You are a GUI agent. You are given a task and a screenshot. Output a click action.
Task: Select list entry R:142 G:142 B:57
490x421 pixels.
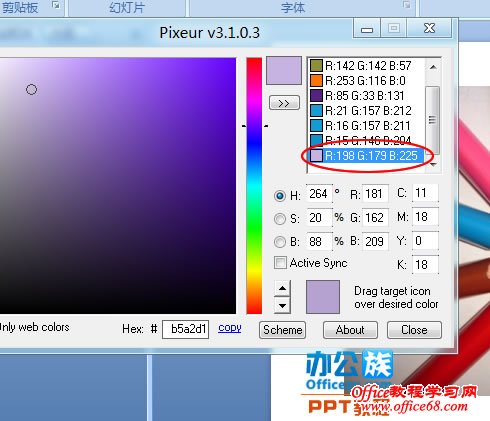pos(366,66)
